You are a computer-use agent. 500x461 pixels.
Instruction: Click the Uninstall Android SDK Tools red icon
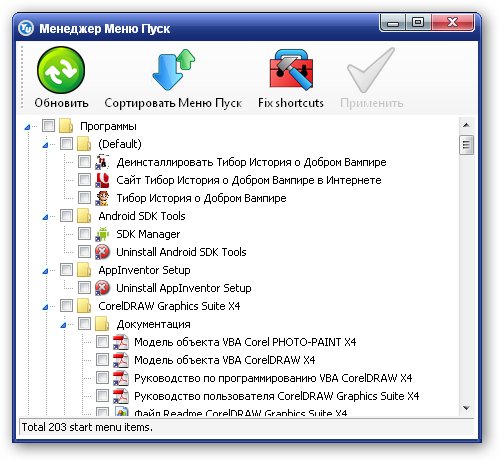(x=102, y=252)
